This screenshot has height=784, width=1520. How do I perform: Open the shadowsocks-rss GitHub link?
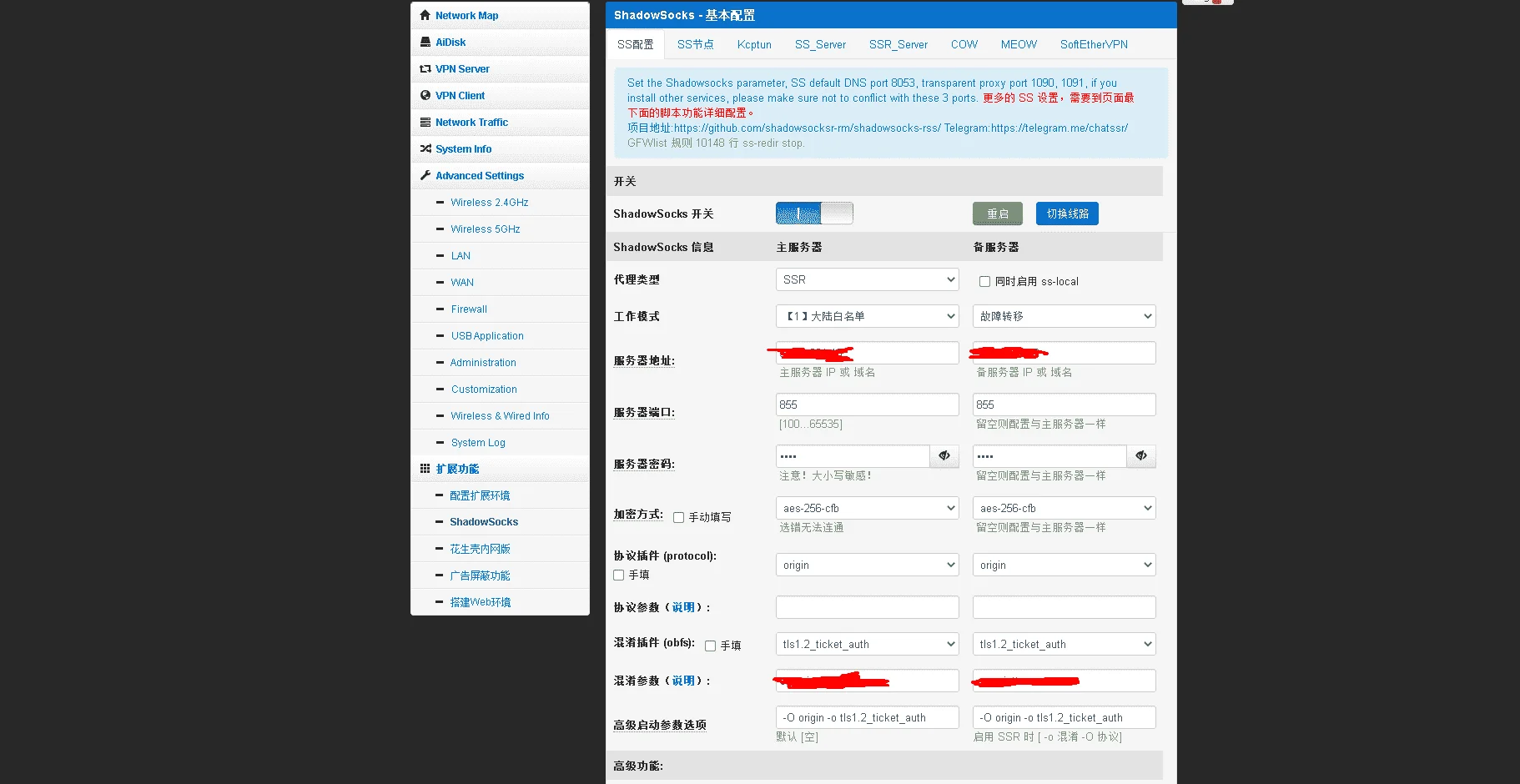tap(808, 128)
